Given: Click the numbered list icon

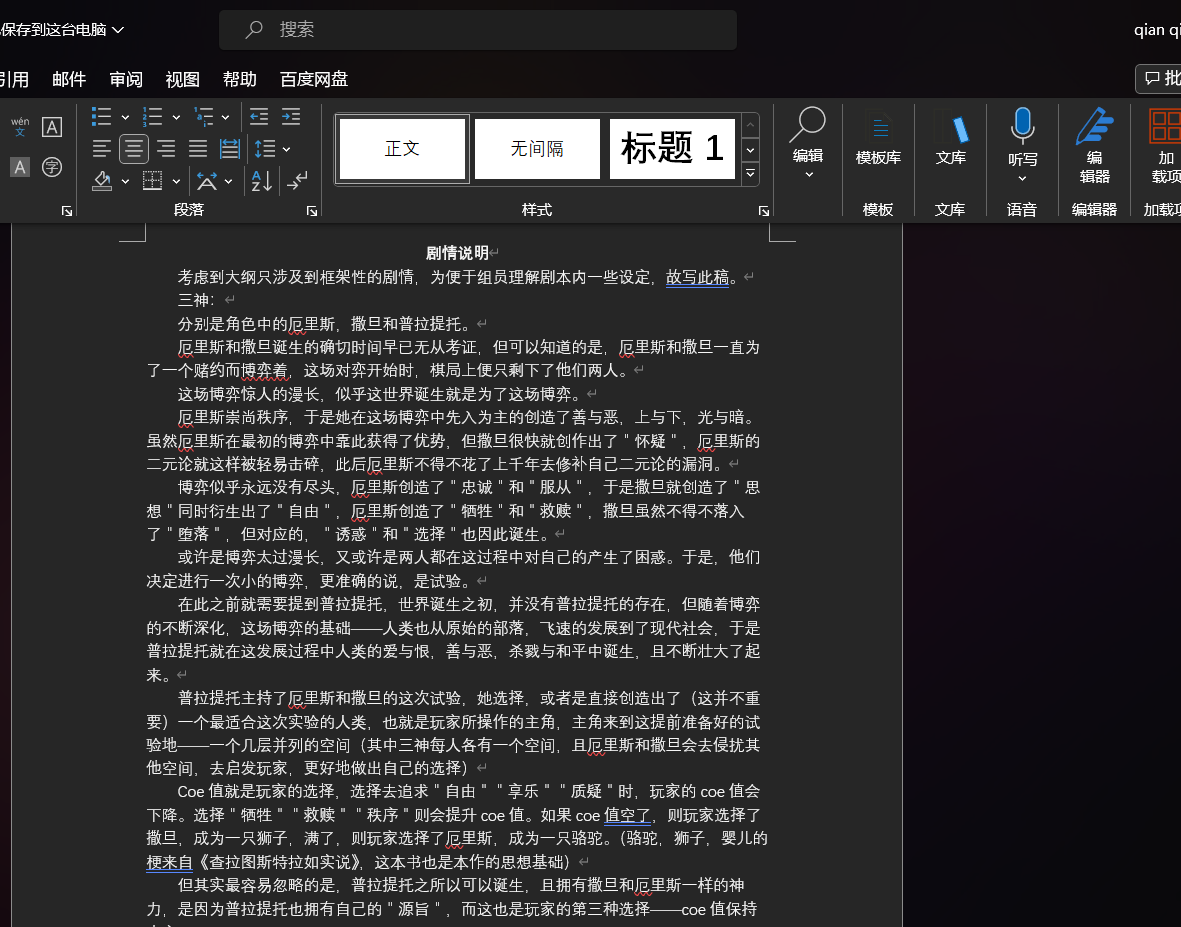Looking at the screenshot, I should coord(153,117).
